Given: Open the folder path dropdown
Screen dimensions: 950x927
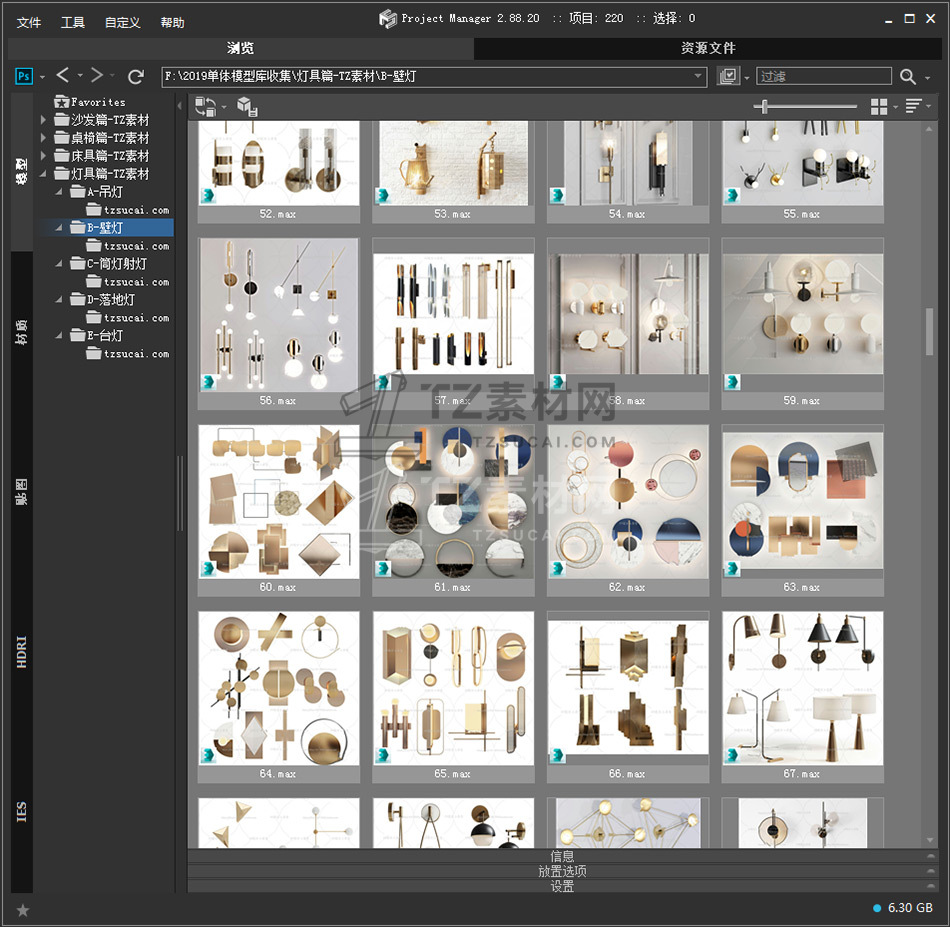Looking at the screenshot, I should click(699, 76).
